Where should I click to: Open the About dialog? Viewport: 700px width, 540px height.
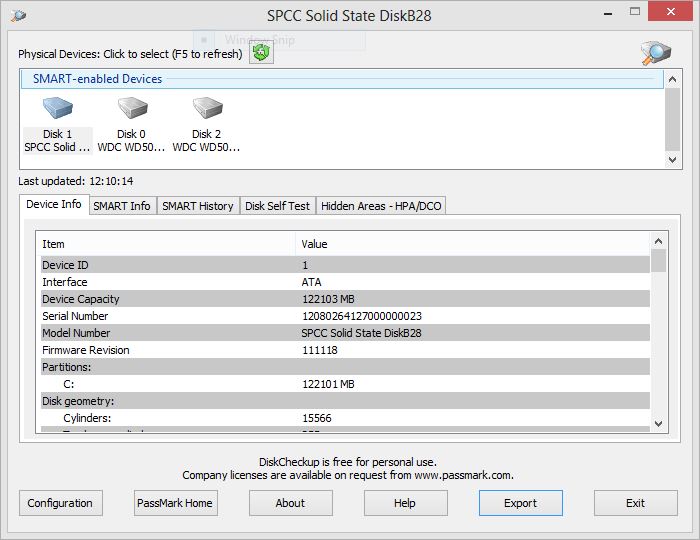(291, 503)
